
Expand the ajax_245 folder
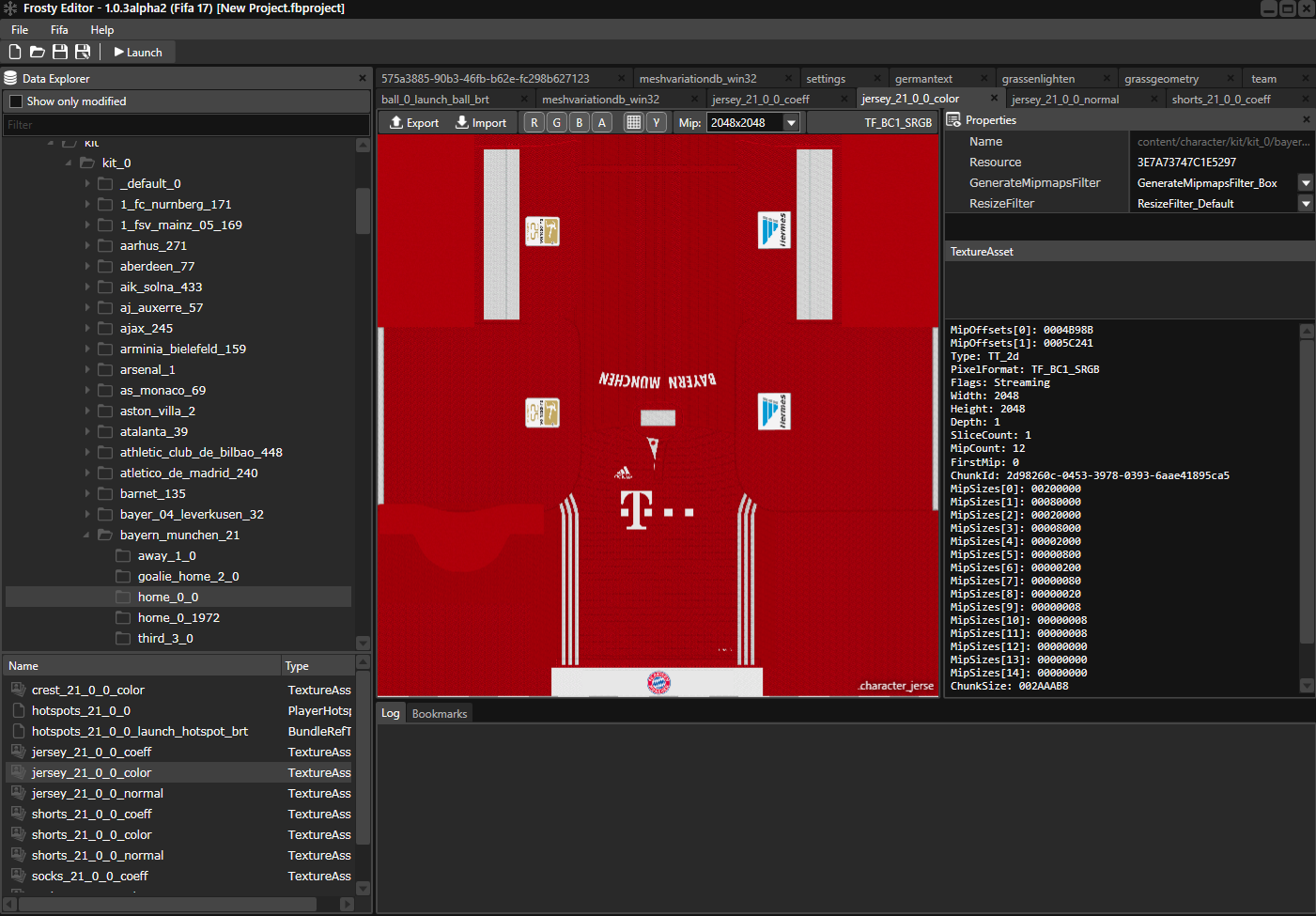point(87,328)
